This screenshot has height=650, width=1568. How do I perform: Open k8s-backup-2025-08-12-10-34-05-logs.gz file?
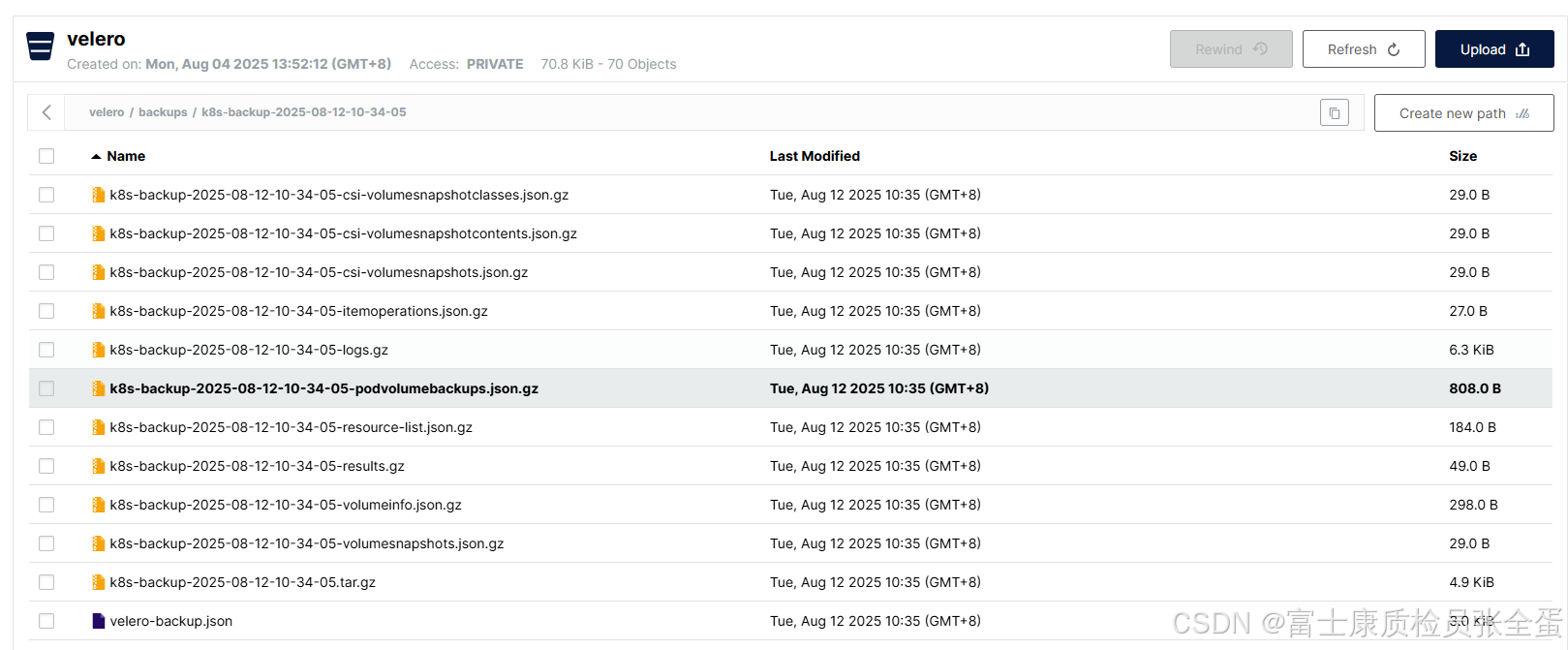[249, 350]
